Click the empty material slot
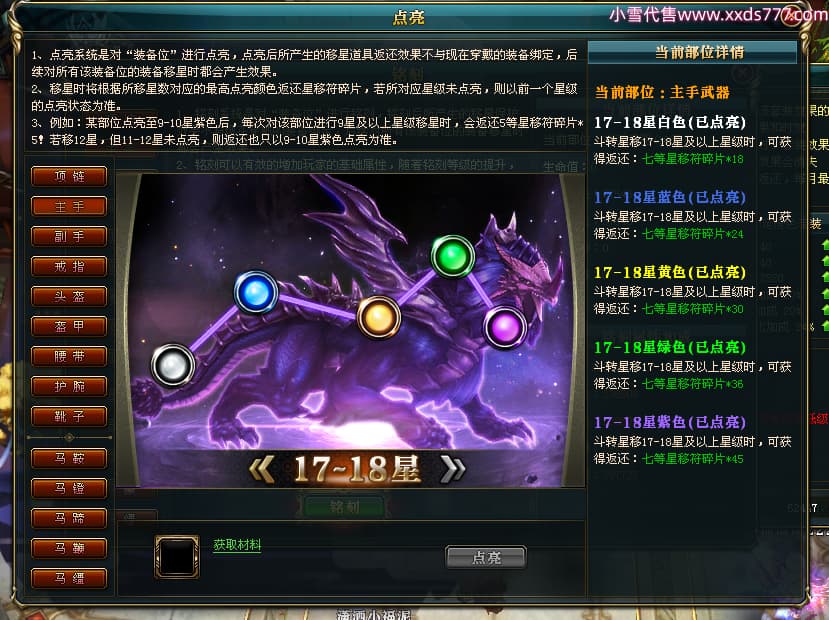Image resolution: width=829 pixels, height=620 pixels. point(177,556)
